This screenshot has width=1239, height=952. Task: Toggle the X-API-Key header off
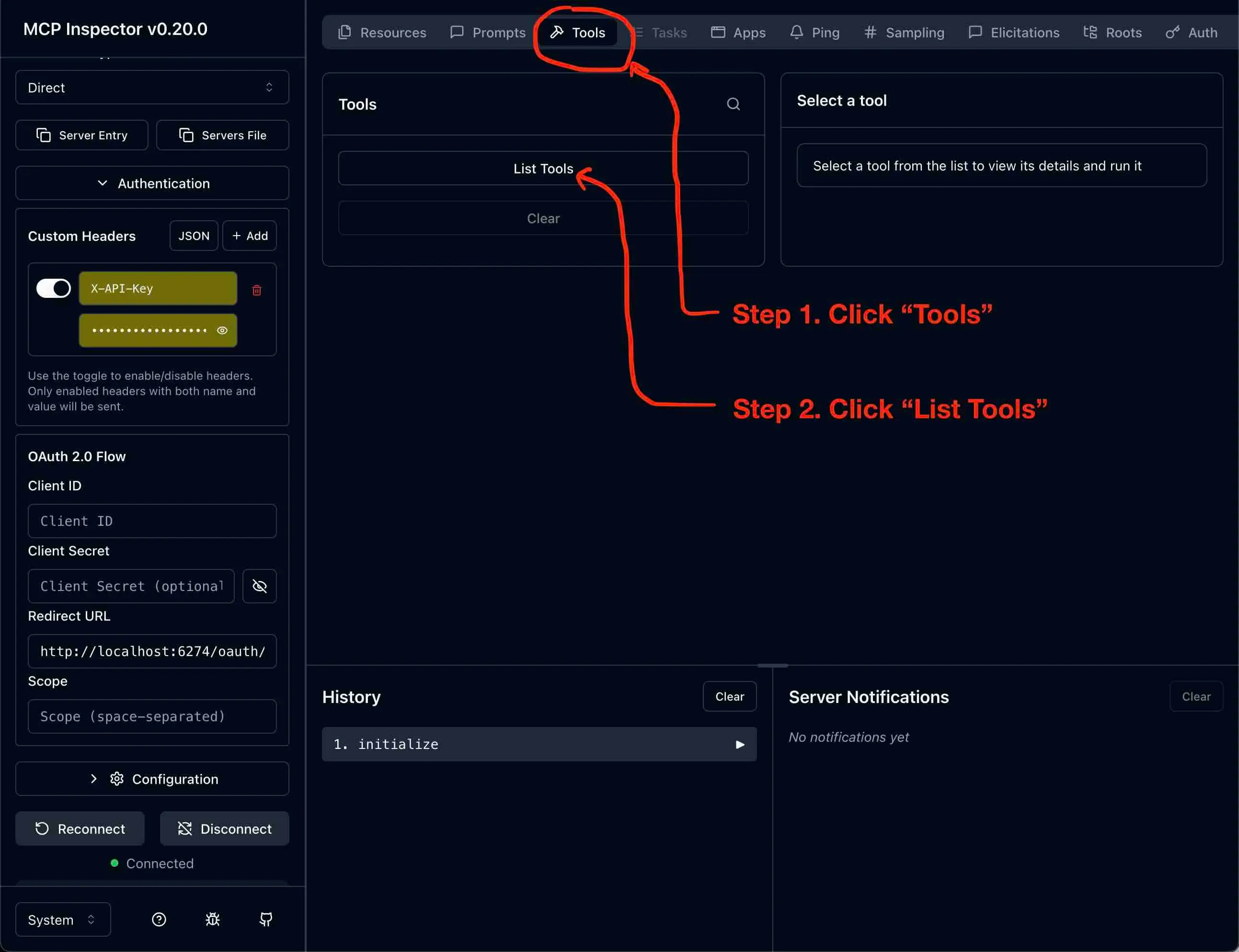(53, 288)
